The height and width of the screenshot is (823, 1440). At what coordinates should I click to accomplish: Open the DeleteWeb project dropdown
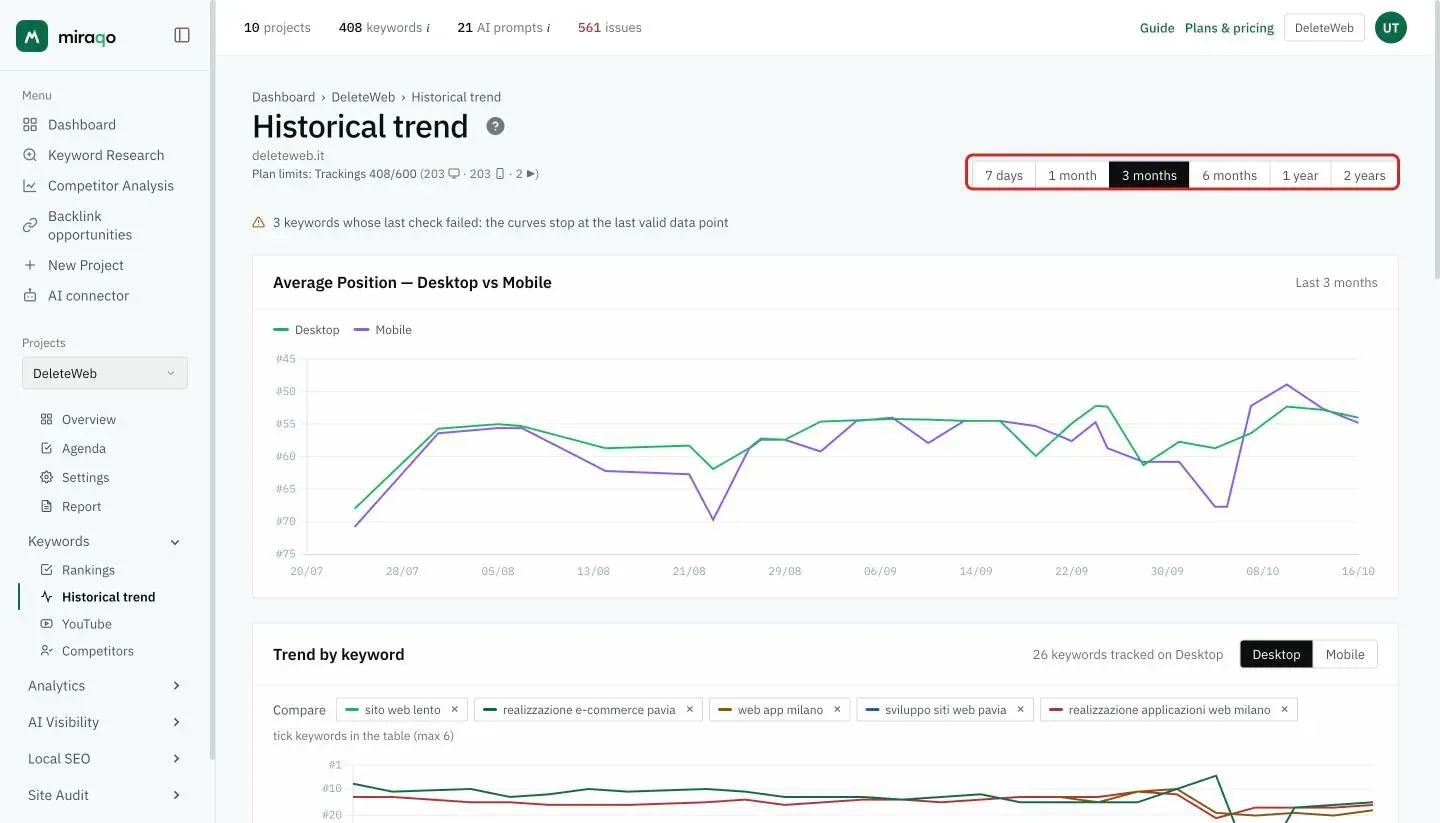pos(105,373)
